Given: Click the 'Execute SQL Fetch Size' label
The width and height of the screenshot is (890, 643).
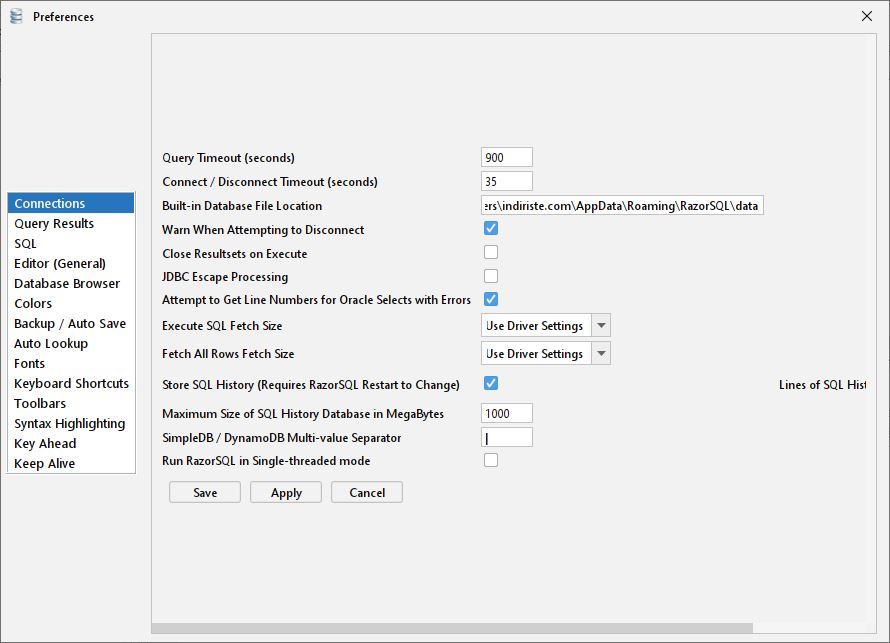Looking at the screenshot, I should click(222, 326).
